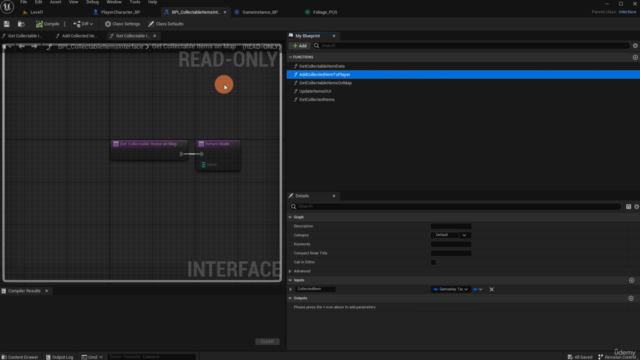Collapse the FUNCTIONS section

[x=290, y=57]
